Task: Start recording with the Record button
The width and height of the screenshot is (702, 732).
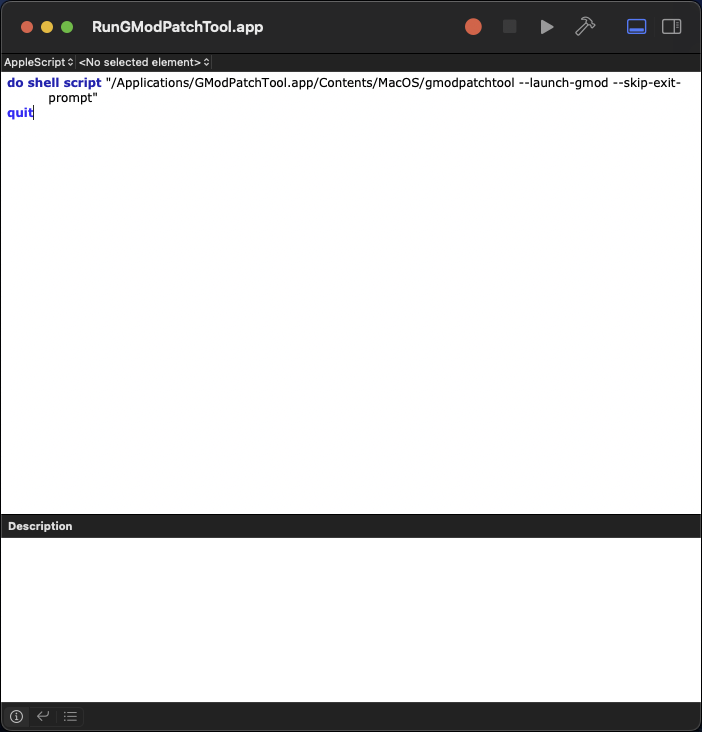Action: pyautogui.click(x=473, y=27)
